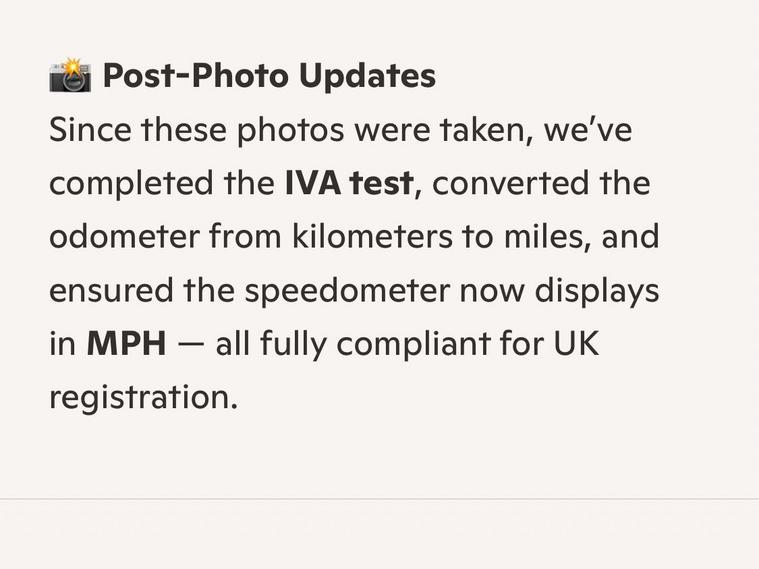Click the word 'ensured'
This screenshot has width=759, height=569.
[x=111, y=290]
